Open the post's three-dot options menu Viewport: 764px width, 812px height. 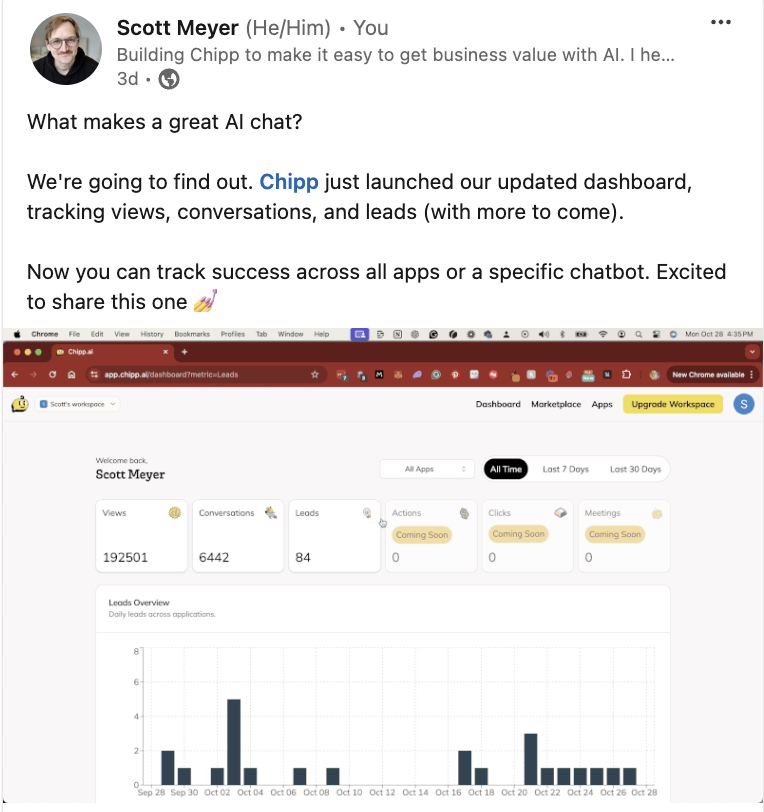tap(720, 22)
